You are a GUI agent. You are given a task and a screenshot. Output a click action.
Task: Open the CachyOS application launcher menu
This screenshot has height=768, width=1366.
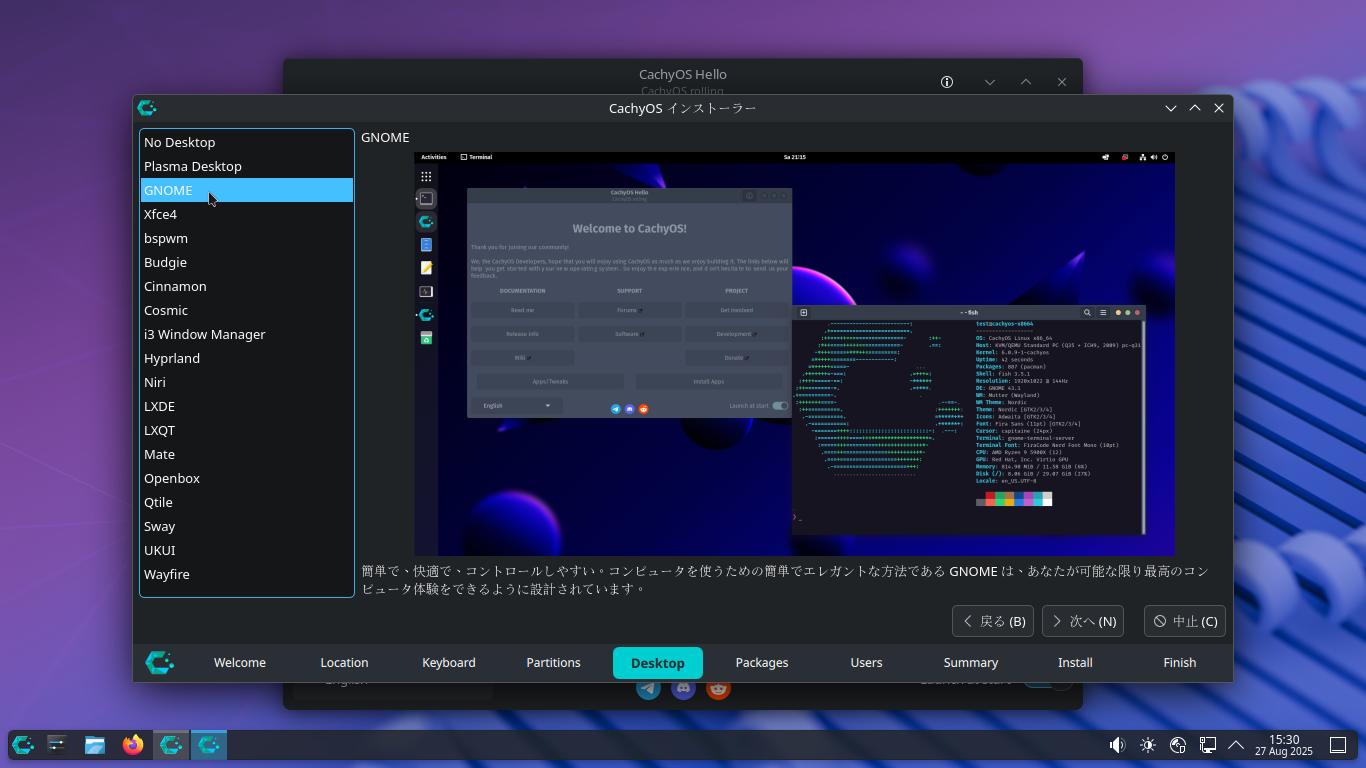(23, 745)
